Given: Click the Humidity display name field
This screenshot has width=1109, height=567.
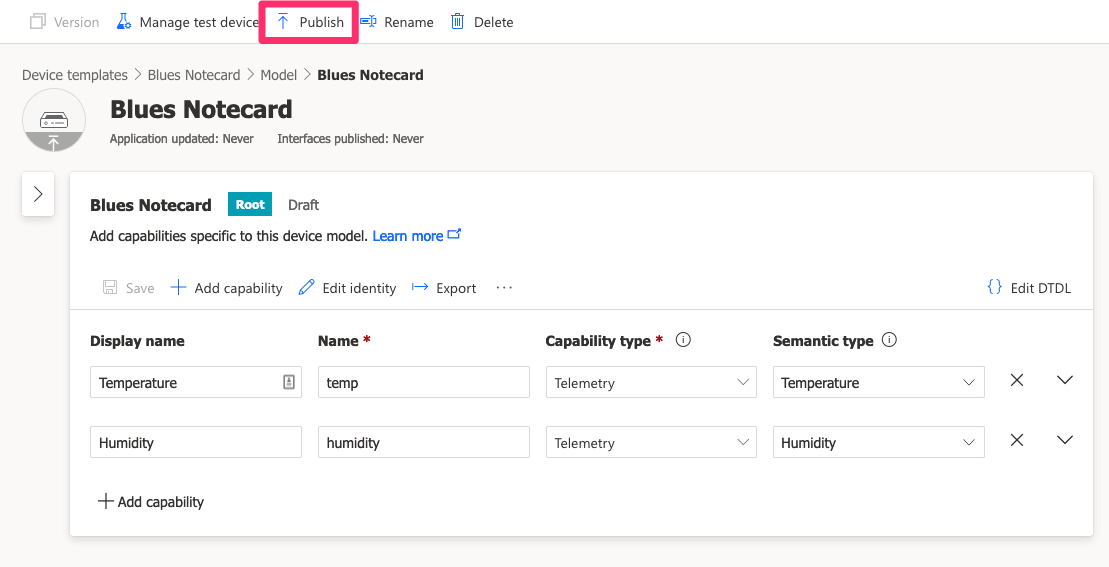Looking at the screenshot, I should pyautogui.click(x=196, y=443).
